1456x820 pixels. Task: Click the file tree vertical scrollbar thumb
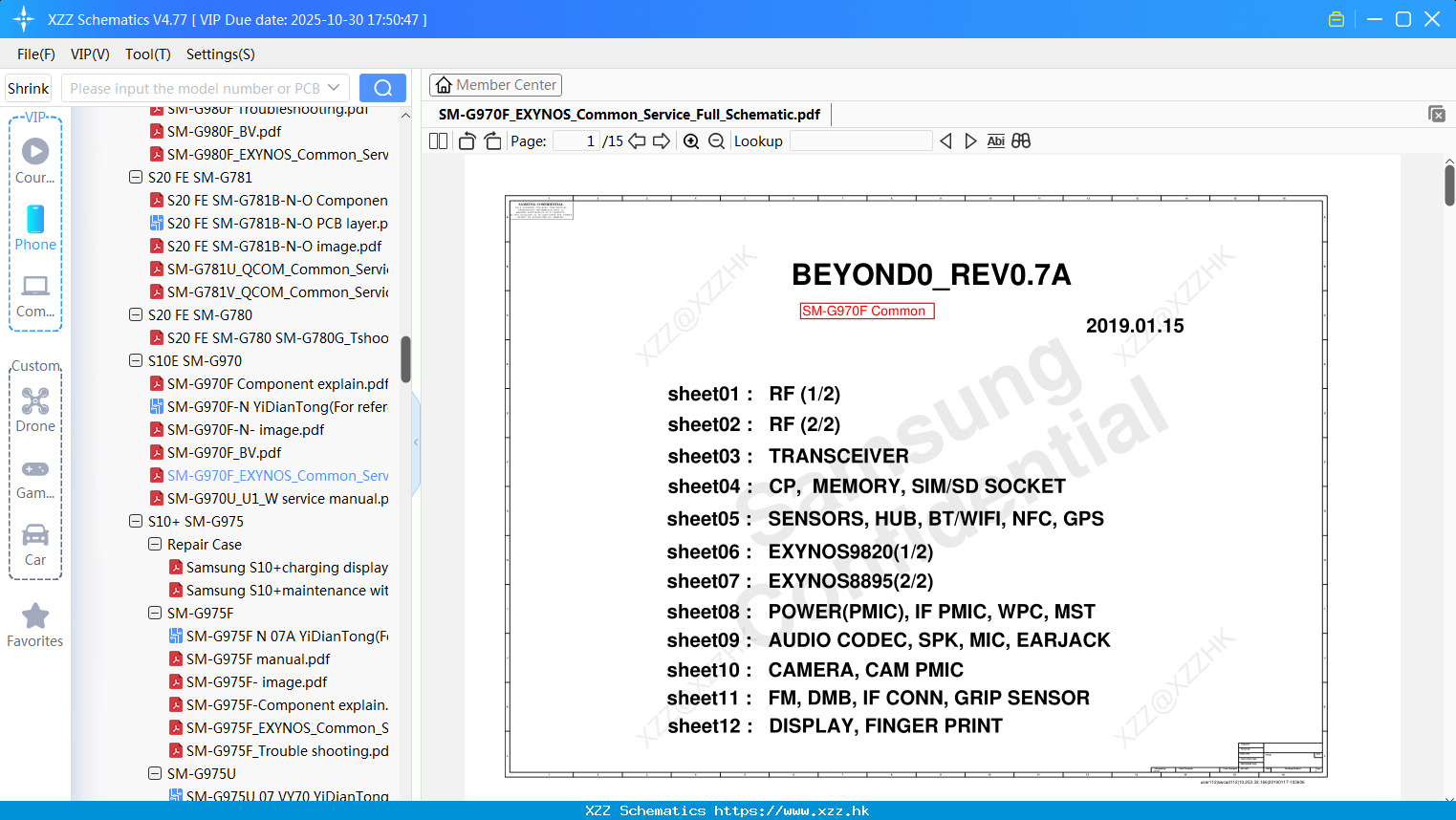[x=405, y=359]
